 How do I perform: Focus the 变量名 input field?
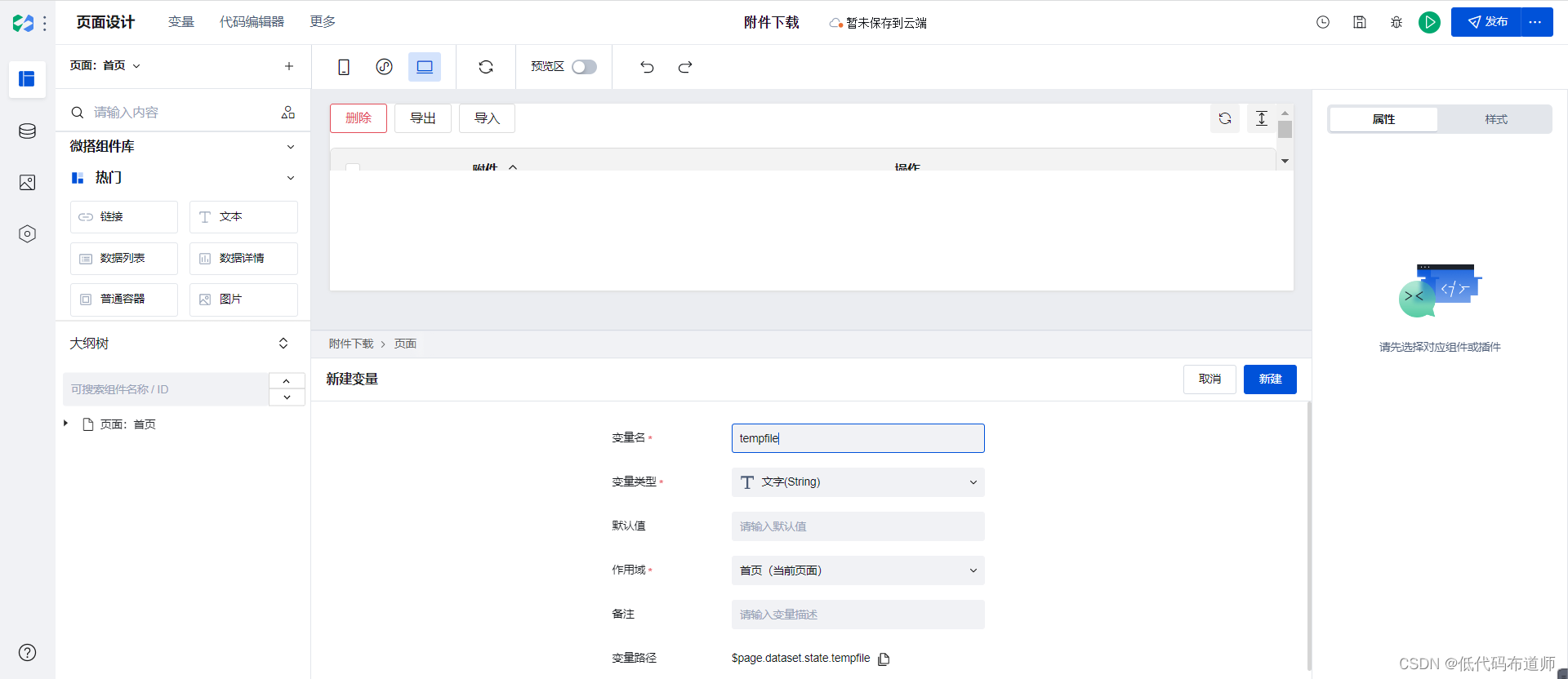tap(857, 438)
